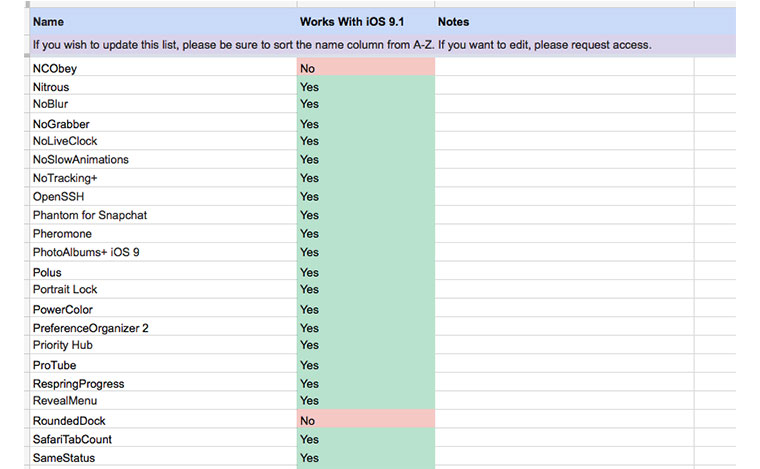This screenshot has width=760, height=469.
Task: Select the Pheromone name cell
Action: (x=163, y=234)
